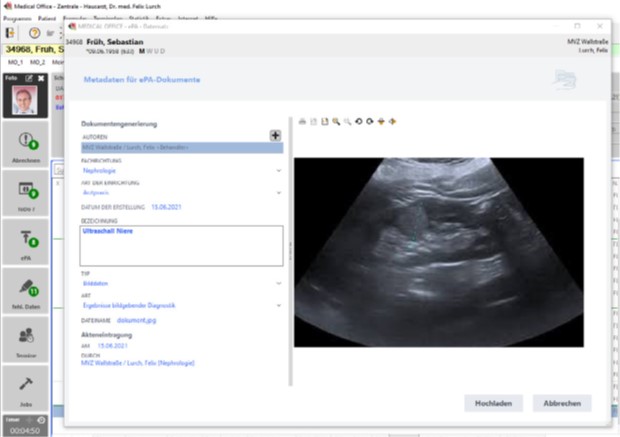Open help via the question mark icon
The image size is (620, 437).
coord(34,33)
